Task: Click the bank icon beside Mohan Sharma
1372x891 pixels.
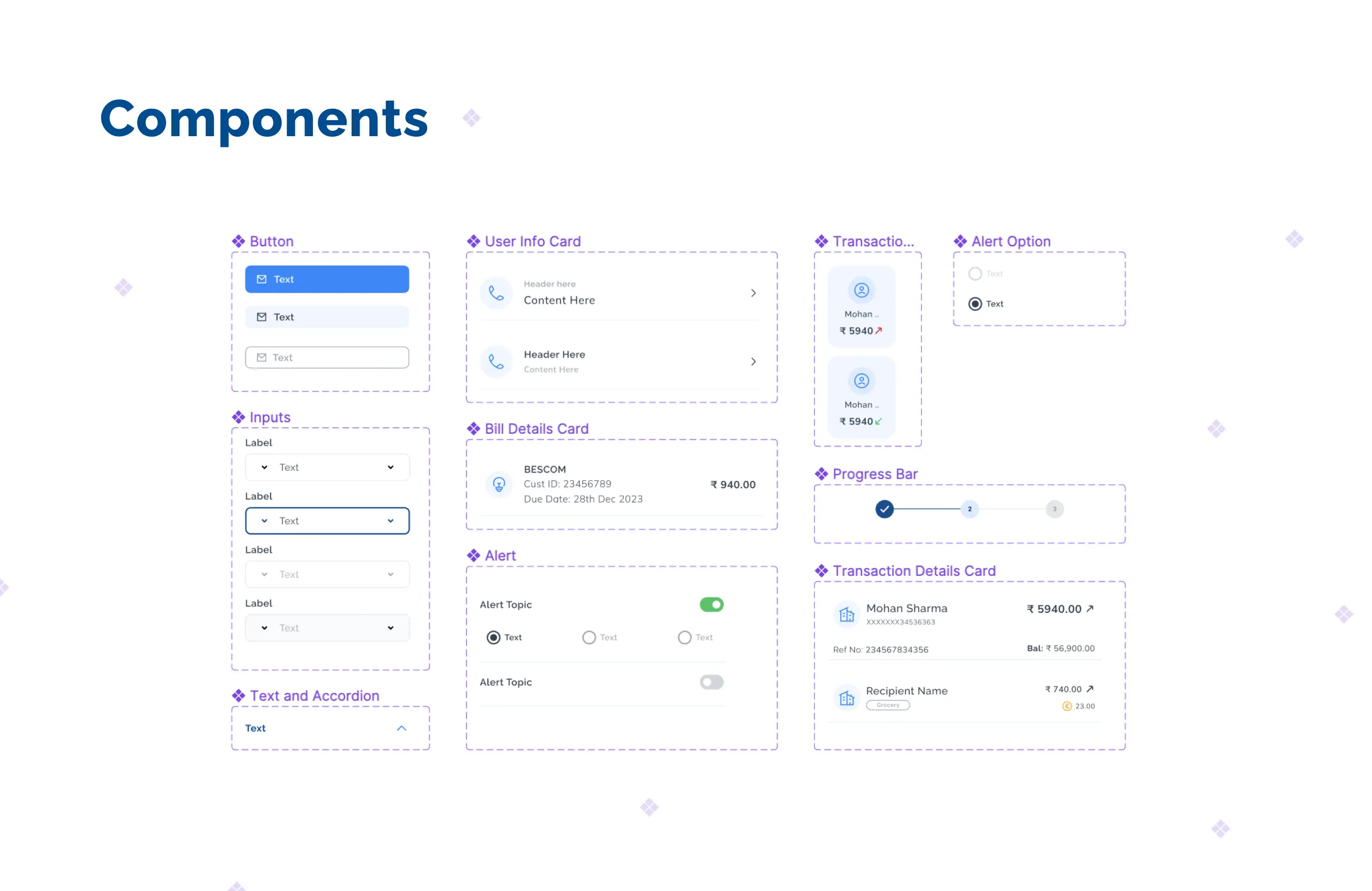Action: [846, 614]
